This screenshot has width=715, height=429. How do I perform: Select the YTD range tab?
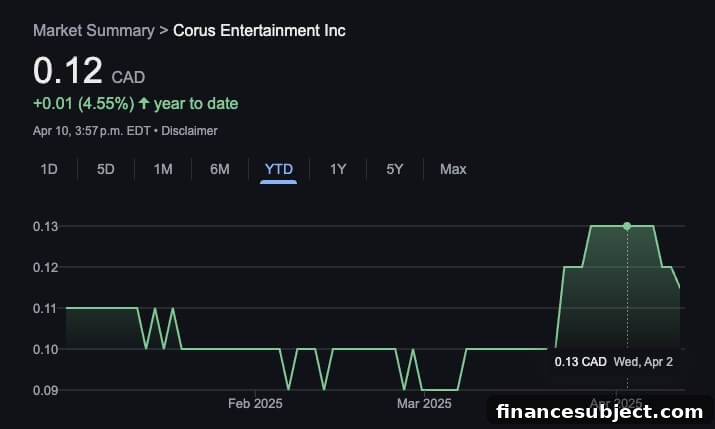pyautogui.click(x=279, y=170)
